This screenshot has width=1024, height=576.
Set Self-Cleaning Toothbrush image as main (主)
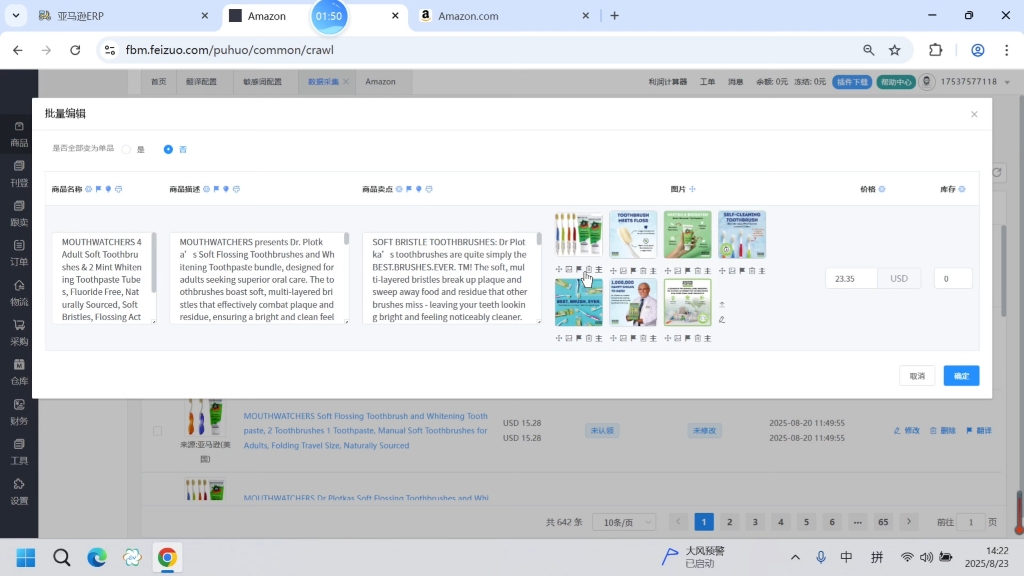click(x=762, y=270)
